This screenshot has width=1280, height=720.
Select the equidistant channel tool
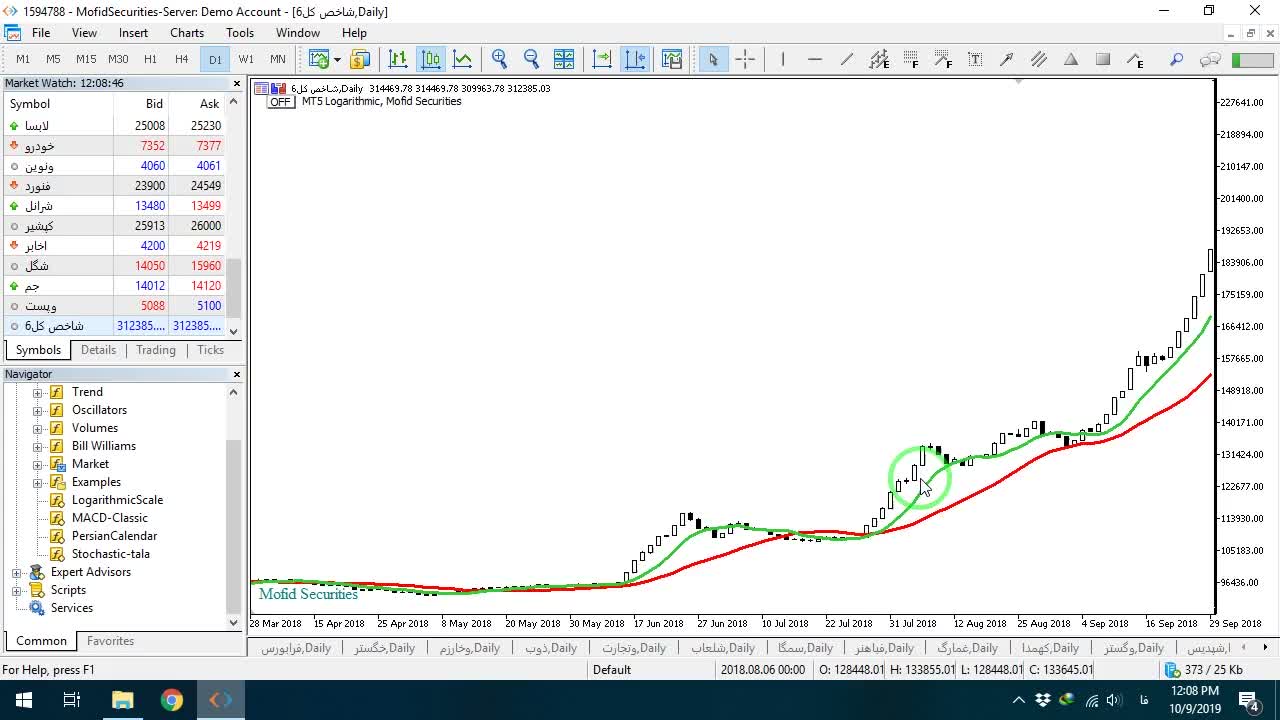(879, 59)
